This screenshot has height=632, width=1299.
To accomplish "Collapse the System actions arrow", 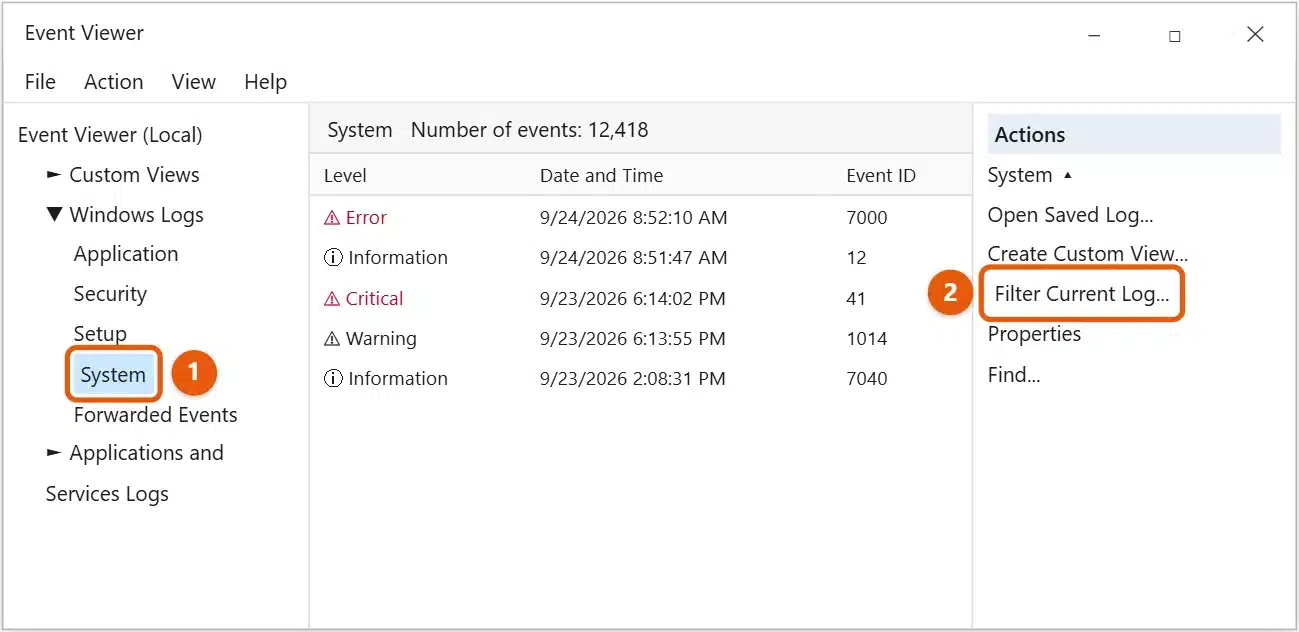I will coord(1068,175).
